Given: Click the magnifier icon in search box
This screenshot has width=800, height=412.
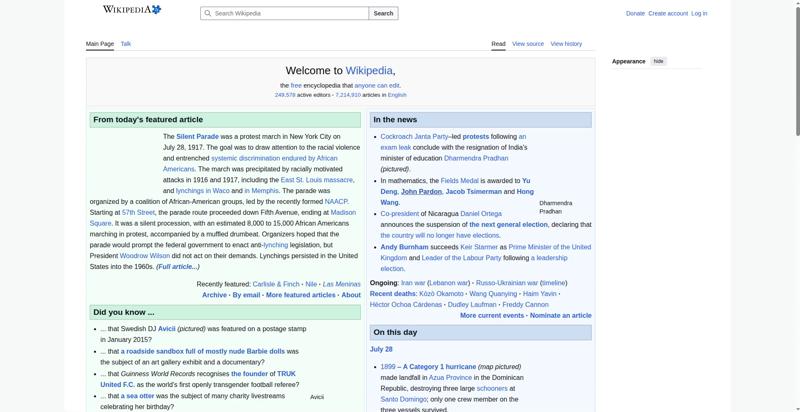Looking at the screenshot, I should click(207, 13).
